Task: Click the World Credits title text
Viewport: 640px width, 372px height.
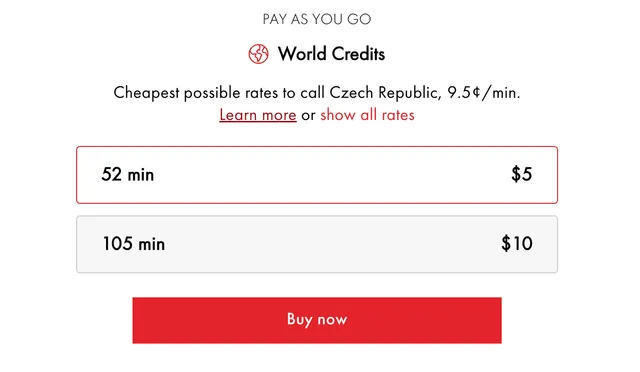Action: point(331,54)
